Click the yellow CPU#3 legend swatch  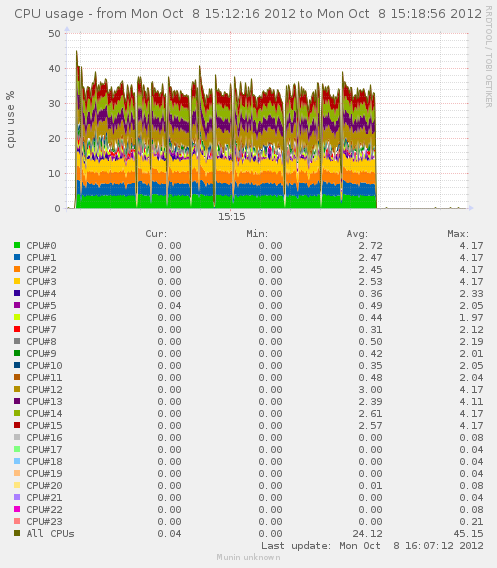tap(17, 281)
